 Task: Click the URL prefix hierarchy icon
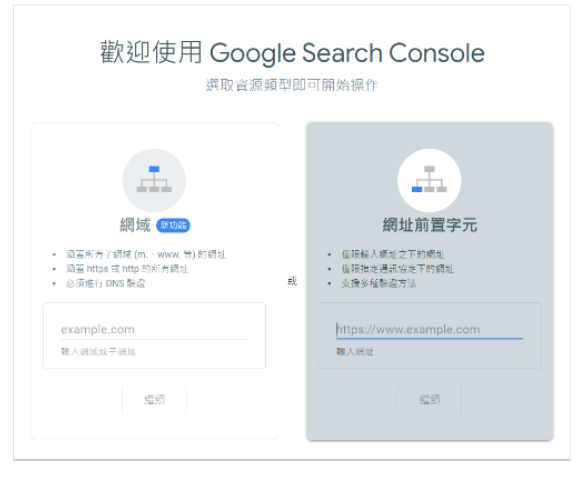(429, 180)
